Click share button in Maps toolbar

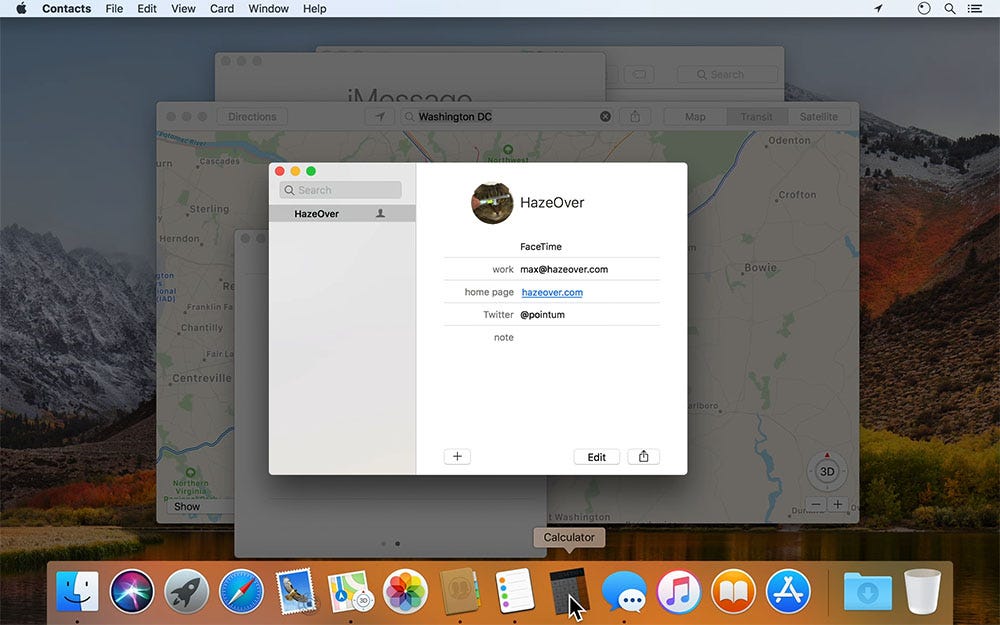pos(635,117)
